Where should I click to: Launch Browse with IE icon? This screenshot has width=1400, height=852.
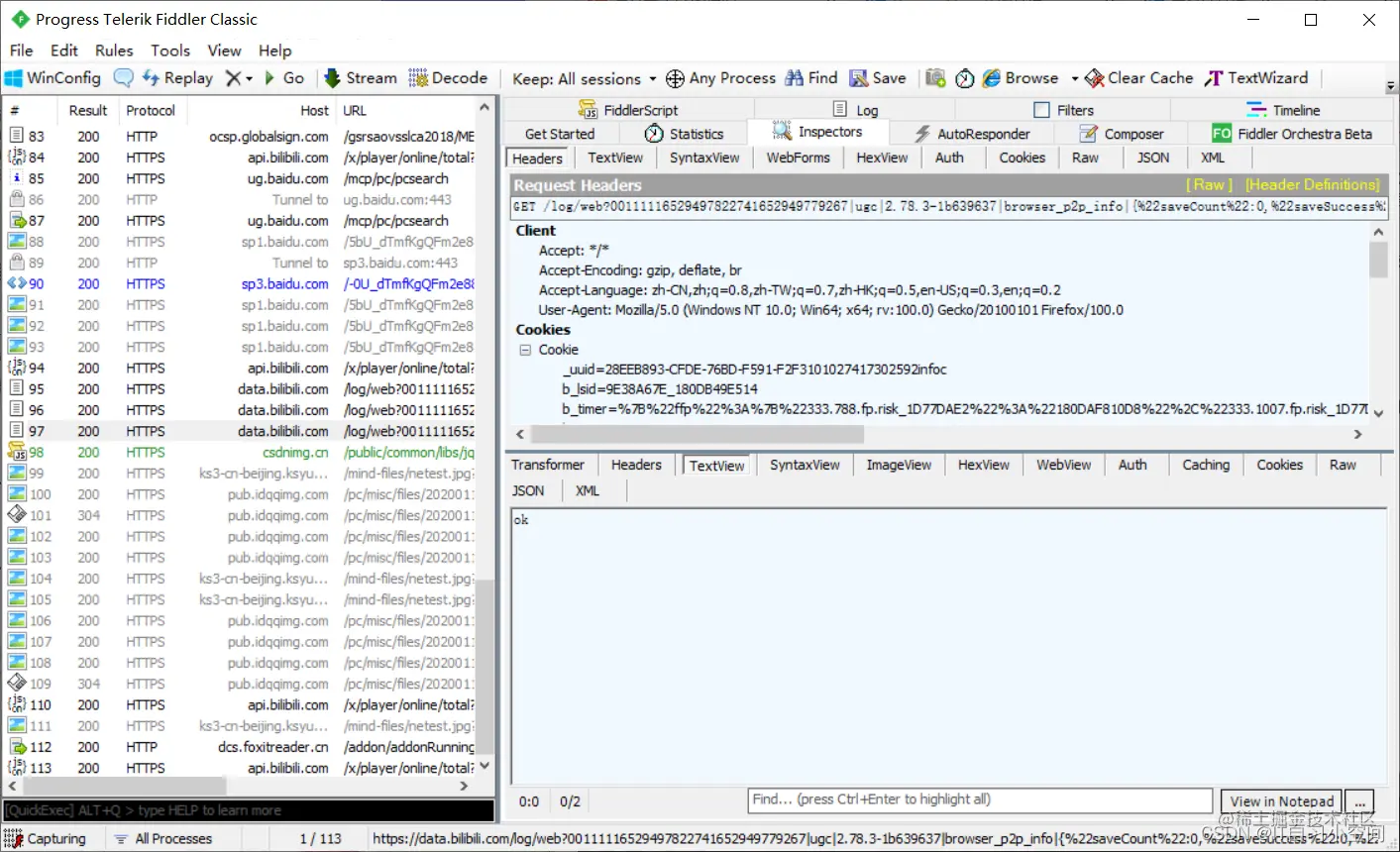[1021, 78]
